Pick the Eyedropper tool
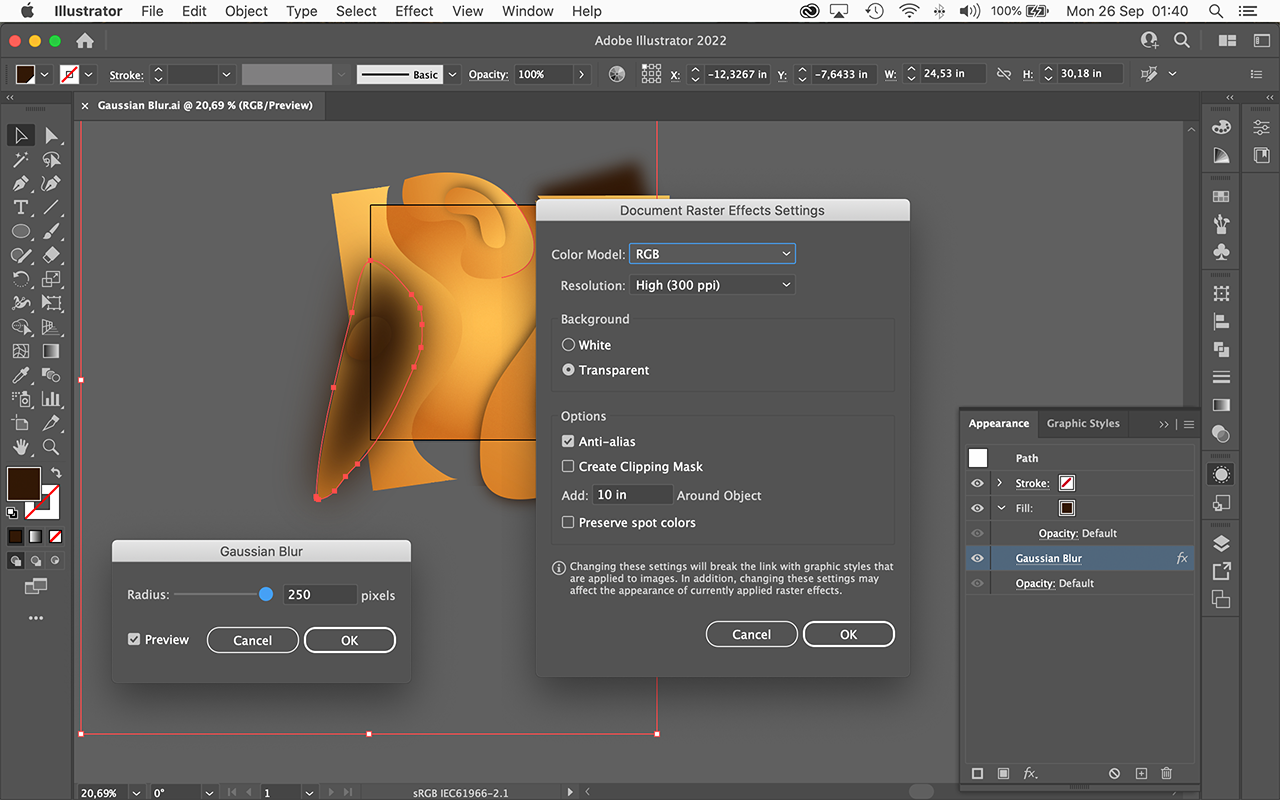This screenshot has height=800, width=1280. tap(20, 376)
